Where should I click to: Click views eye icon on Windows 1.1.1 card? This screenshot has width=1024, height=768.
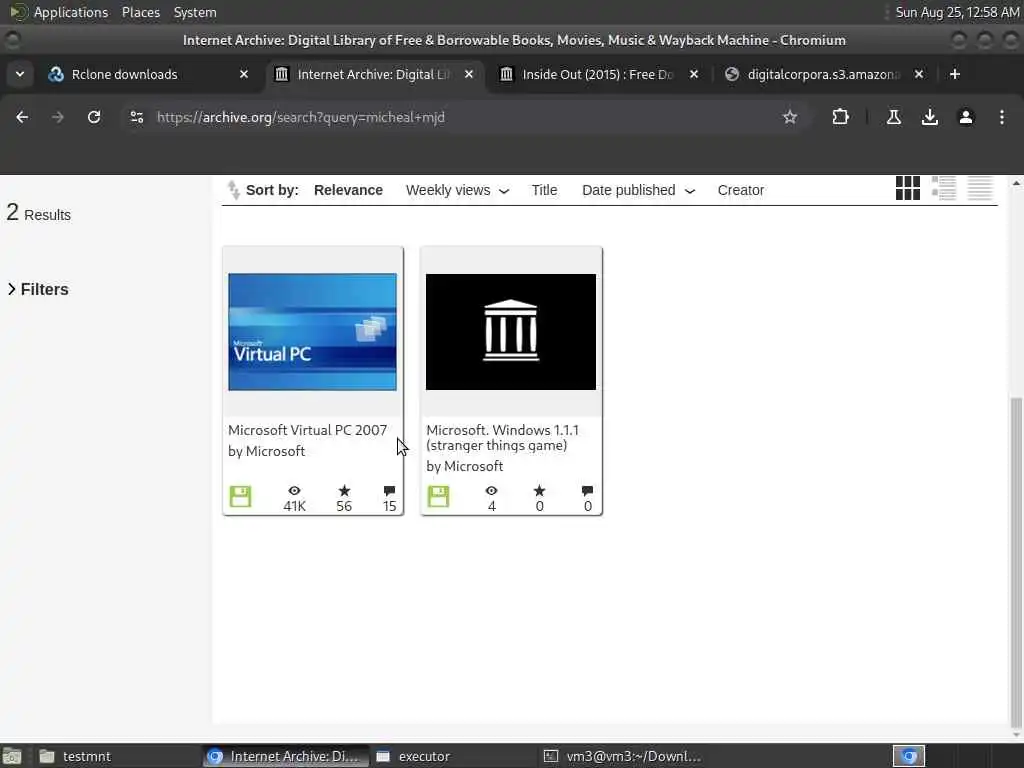pyautogui.click(x=492, y=490)
